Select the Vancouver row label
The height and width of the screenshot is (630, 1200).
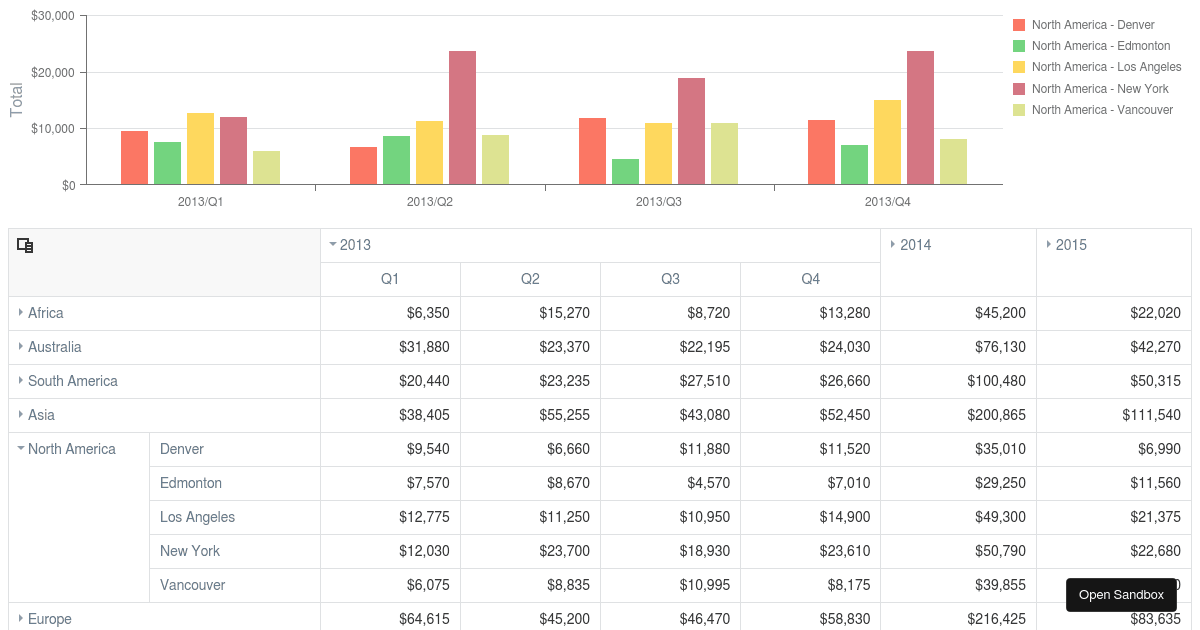(192, 585)
